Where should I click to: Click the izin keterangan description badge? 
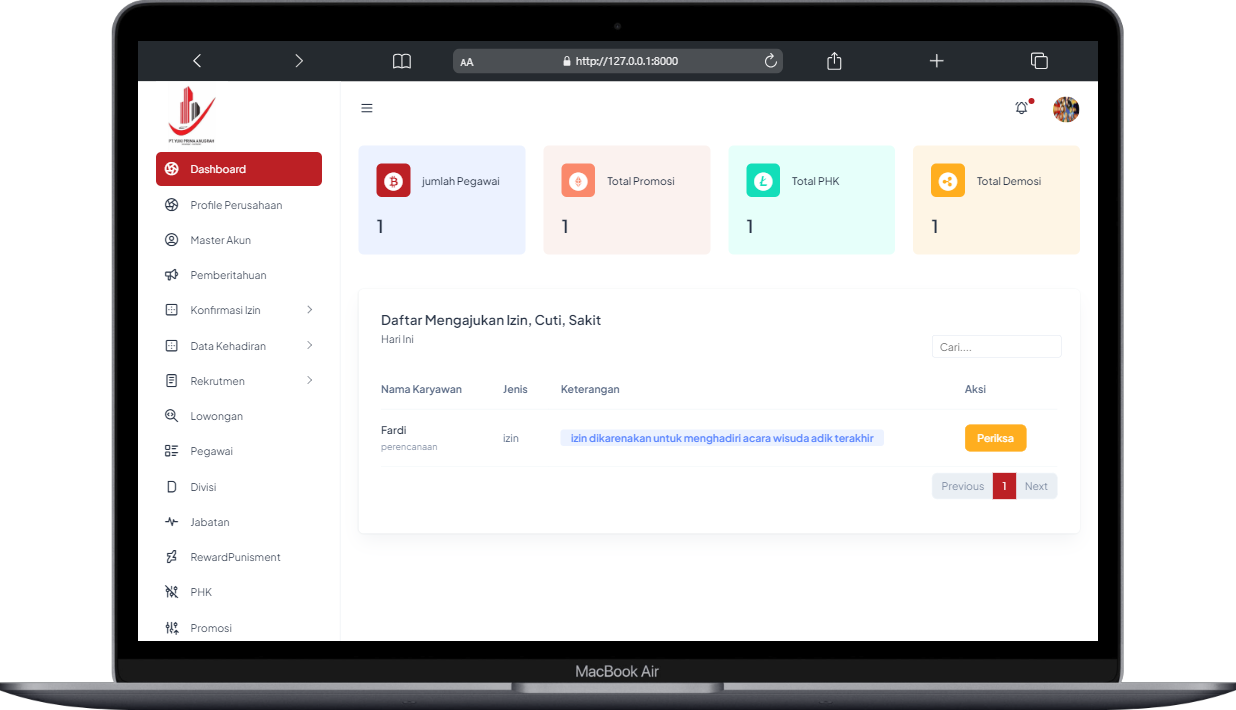click(x=722, y=438)
